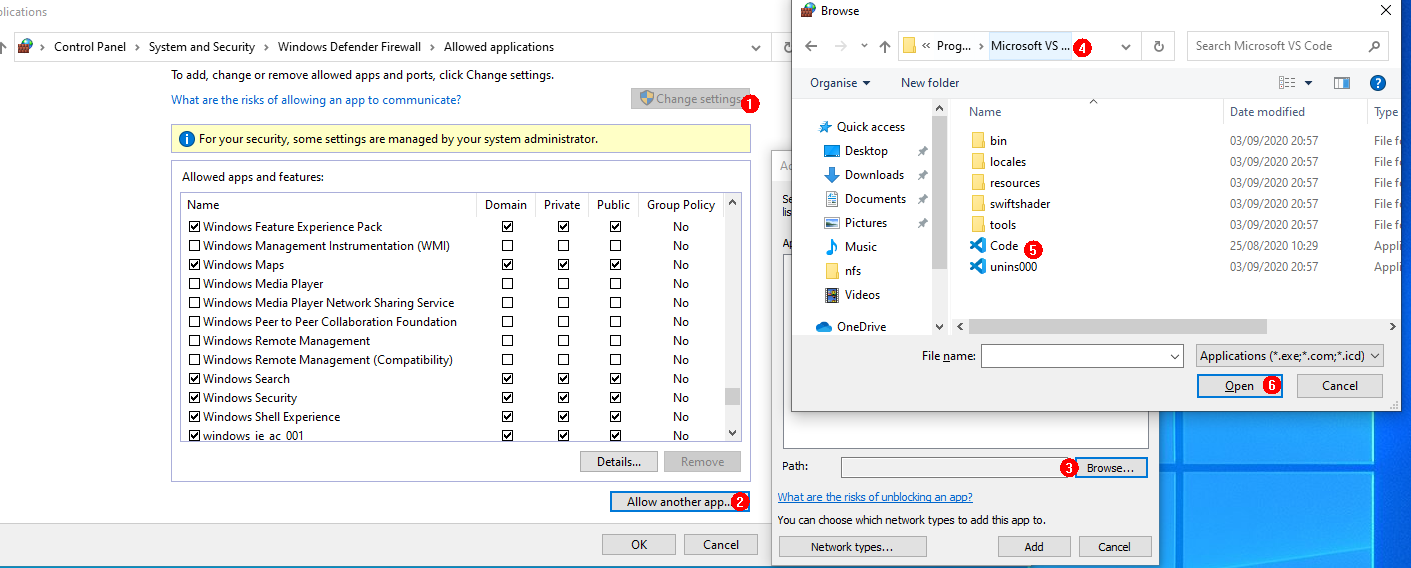Uncheck Windows Search Public checkbox
Image resolution: width=1411 pixels, height=568 pixels.
pyautogui.click(x=615, y=379)
